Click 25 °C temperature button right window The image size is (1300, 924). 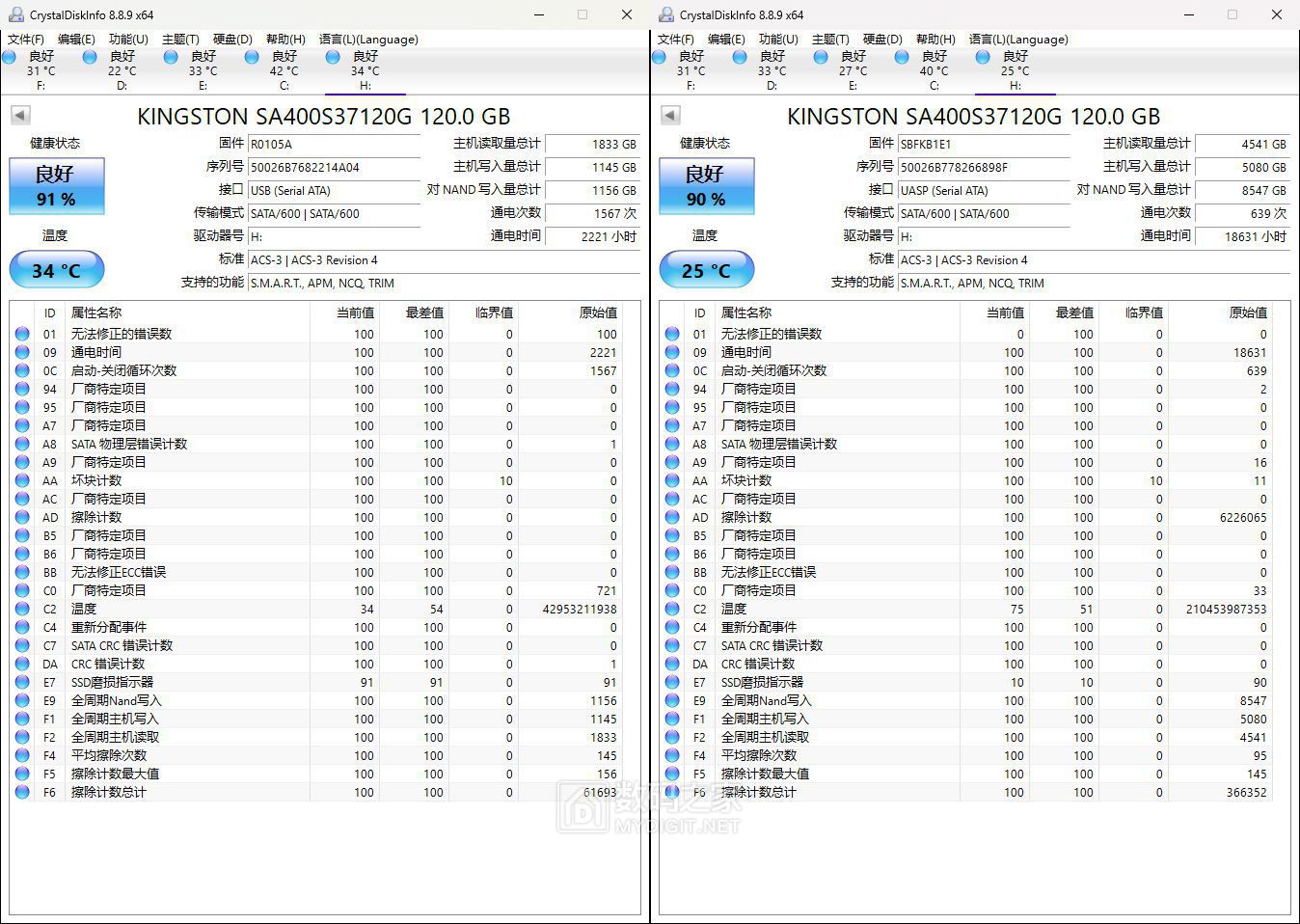[707, 270]
